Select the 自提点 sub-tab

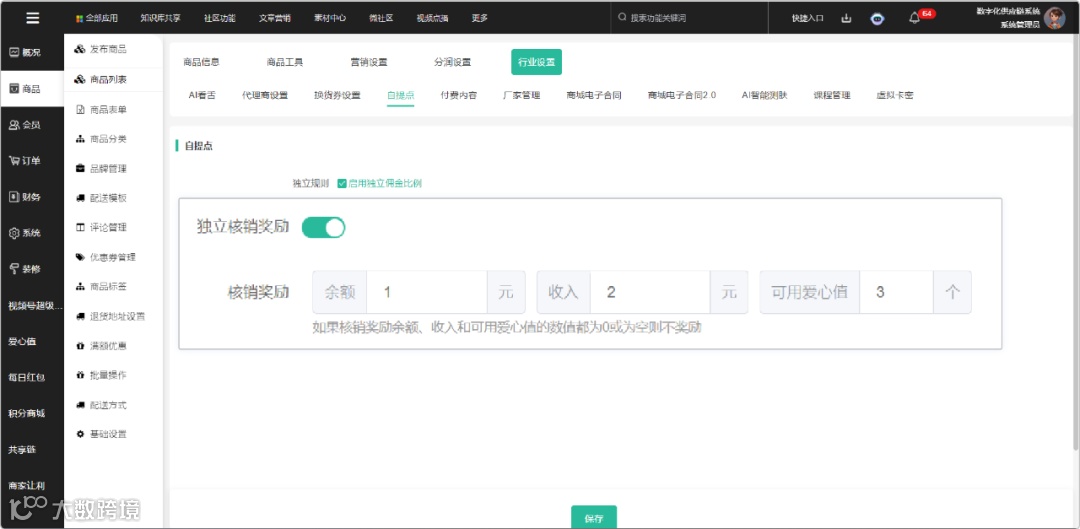(x=401, y=96)
